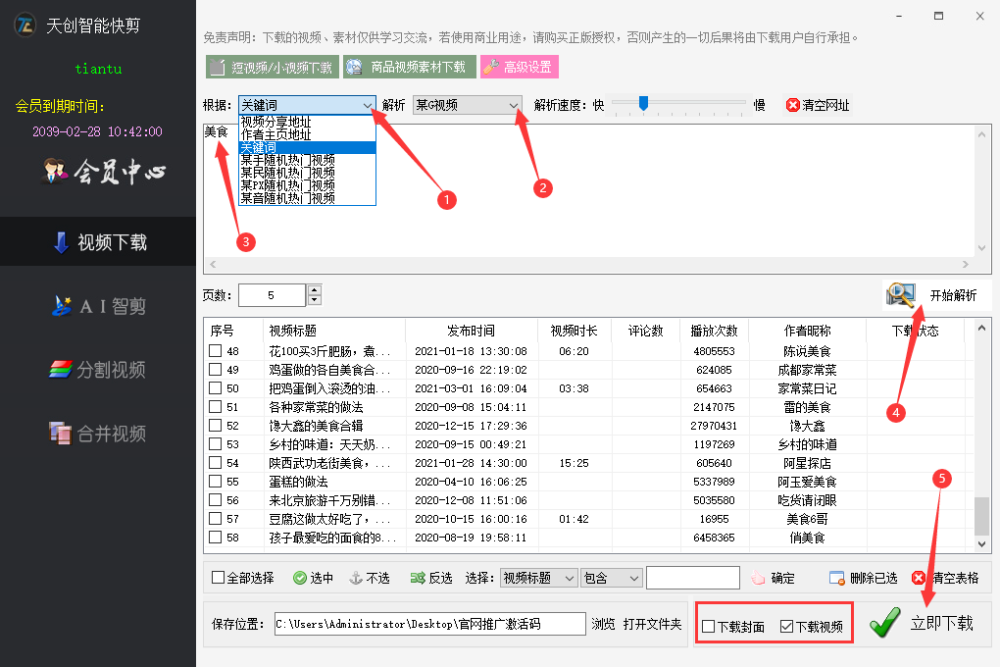Screen dimensions: 1000x667
Task: Click the filter text input box
Action: pos(693,578)
